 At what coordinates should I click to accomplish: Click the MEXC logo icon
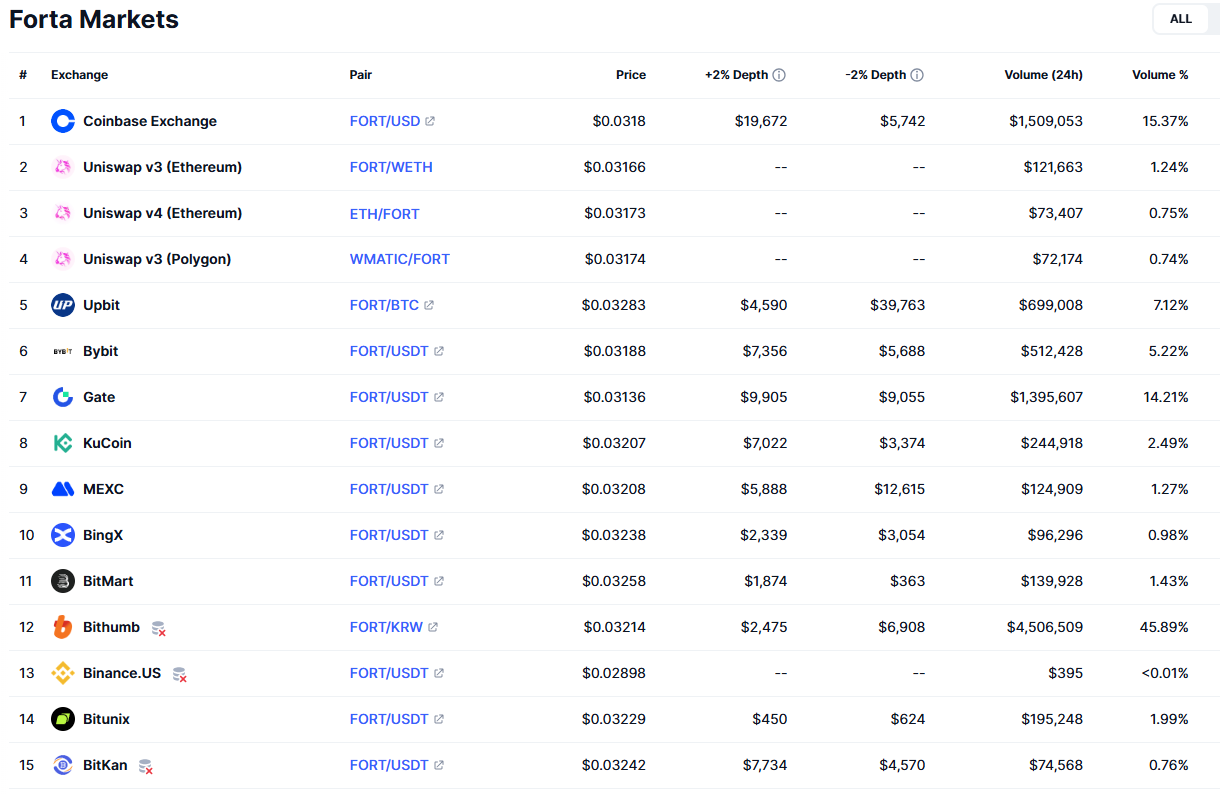[x=63, y=489]
